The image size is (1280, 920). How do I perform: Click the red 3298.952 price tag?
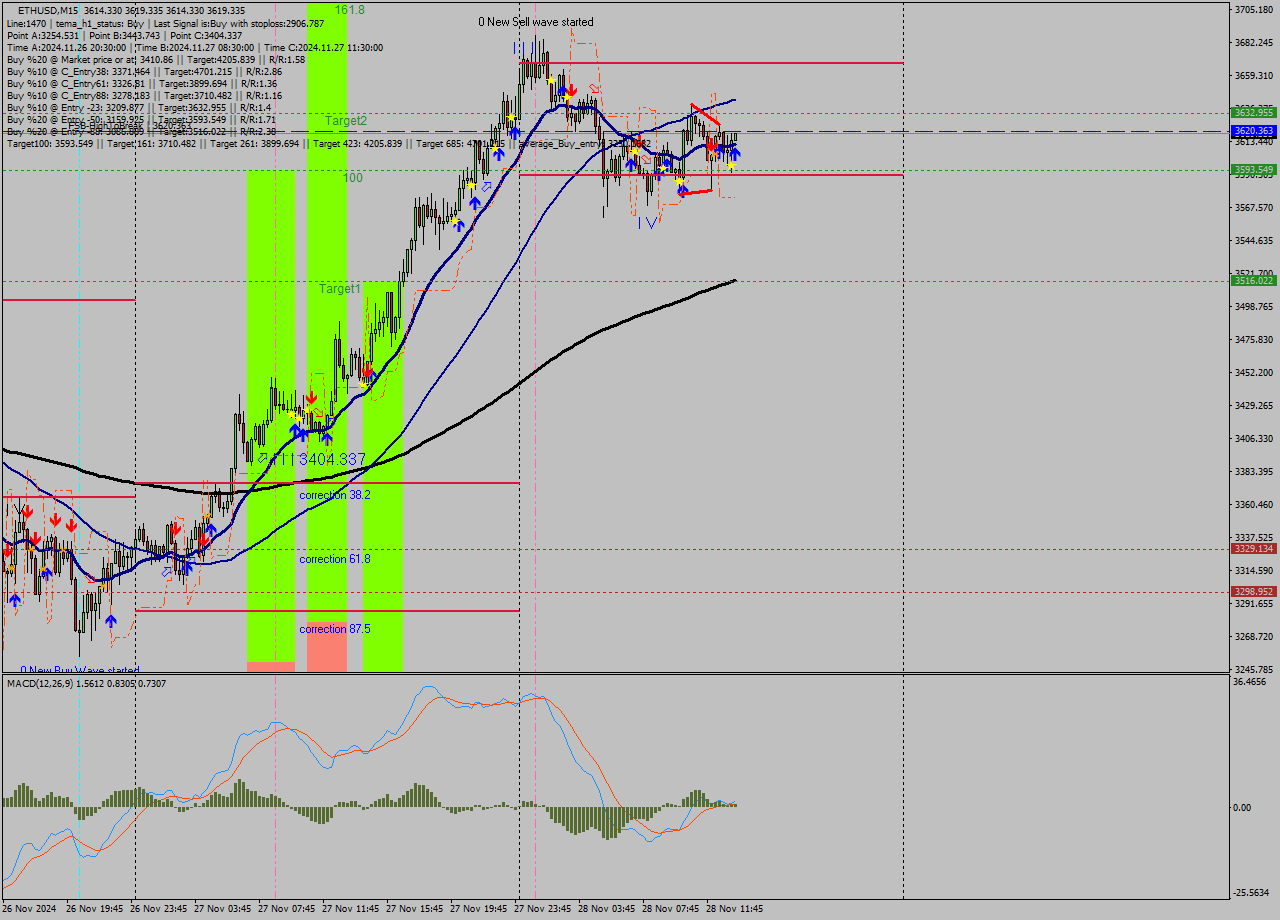1253,591
